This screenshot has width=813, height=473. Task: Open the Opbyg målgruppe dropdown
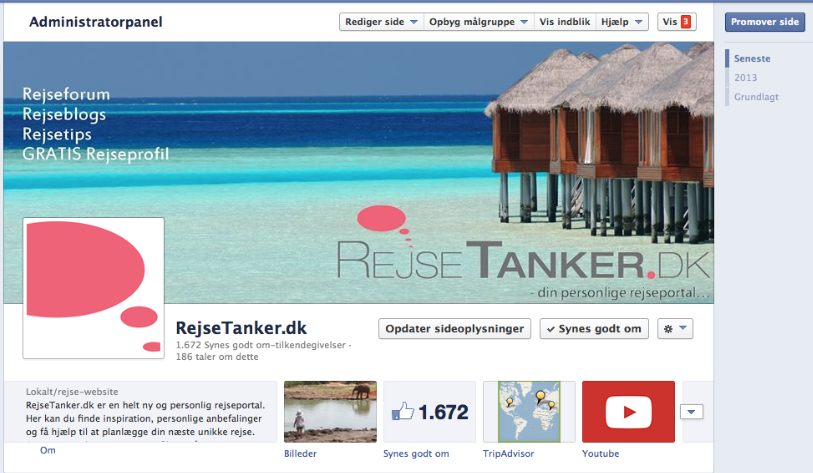pos(479,22)
